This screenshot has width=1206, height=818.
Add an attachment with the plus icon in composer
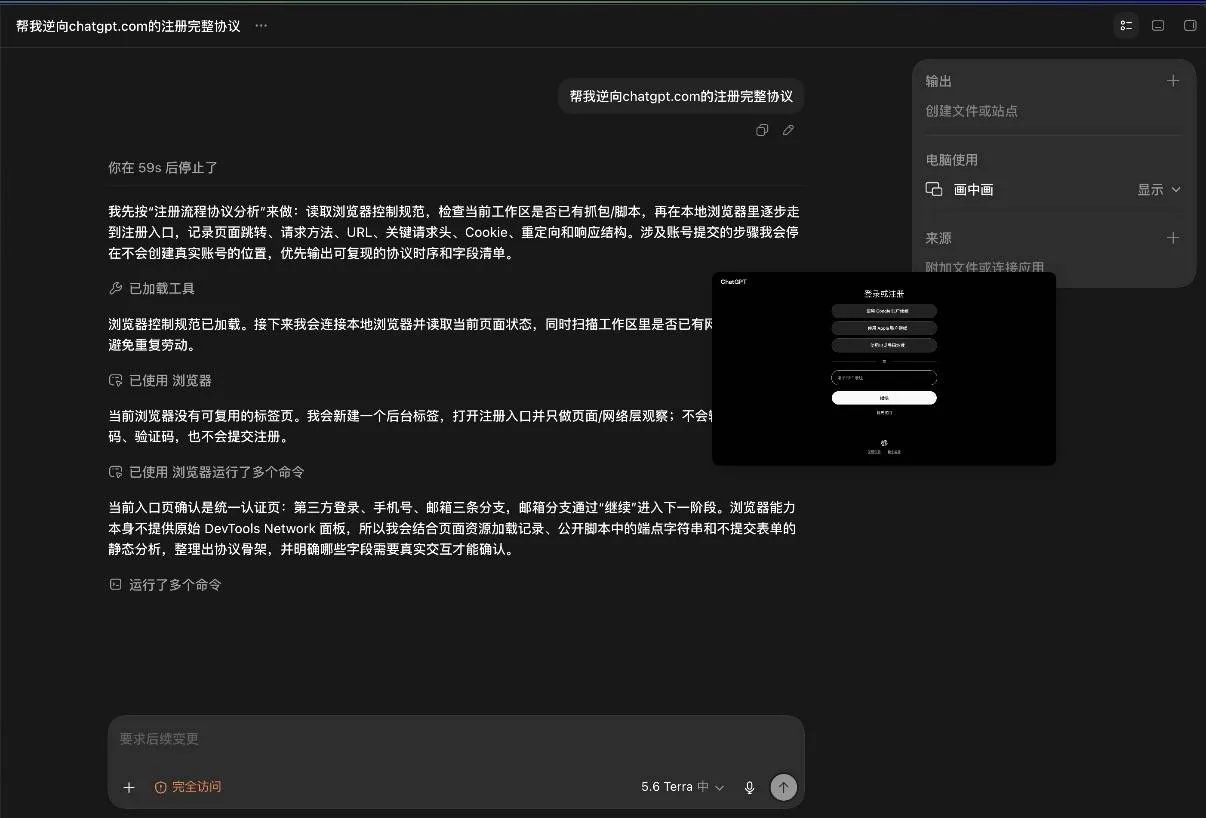click(x=129, y=787)
